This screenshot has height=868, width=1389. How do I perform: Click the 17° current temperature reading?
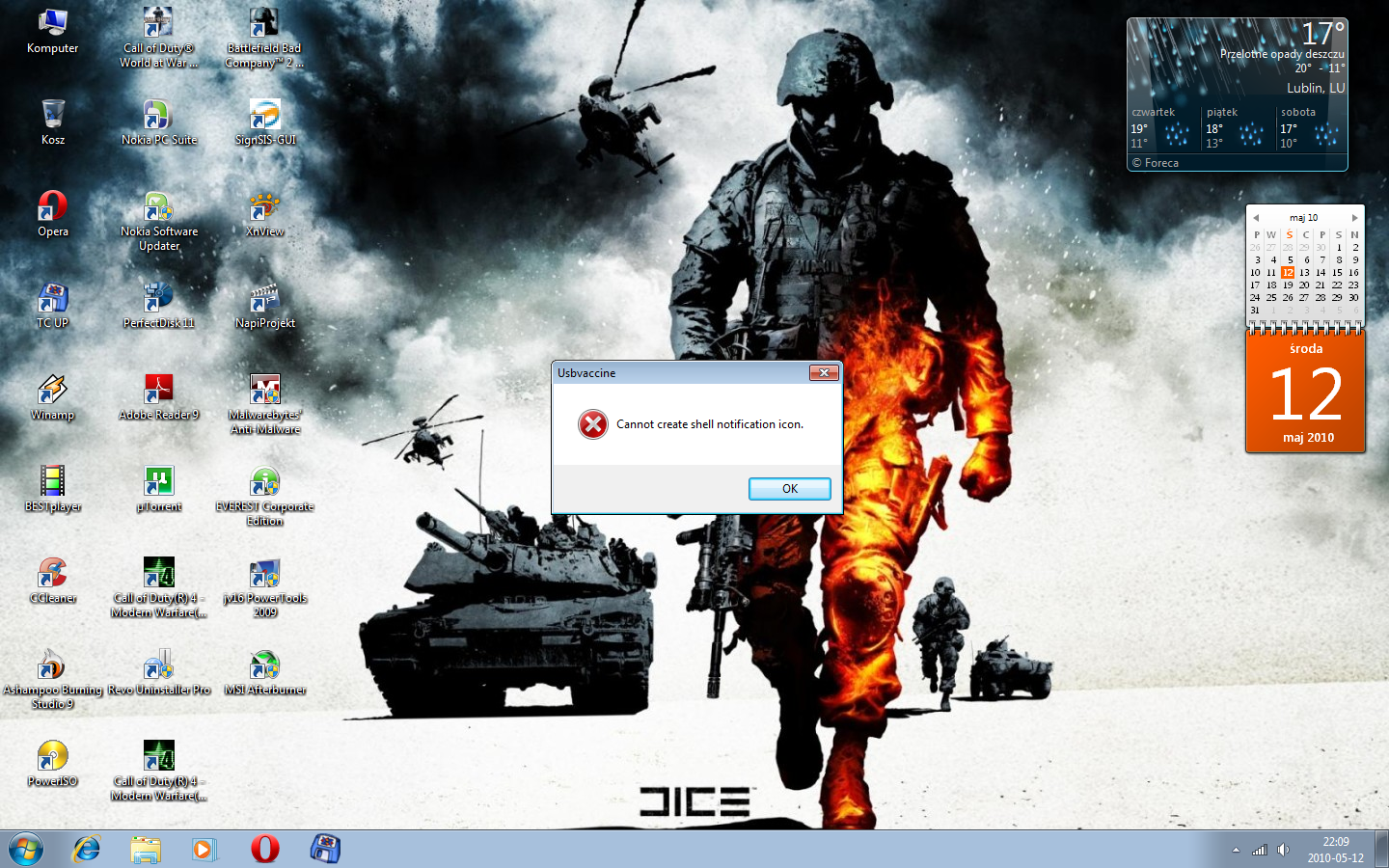coord(1322,34)
